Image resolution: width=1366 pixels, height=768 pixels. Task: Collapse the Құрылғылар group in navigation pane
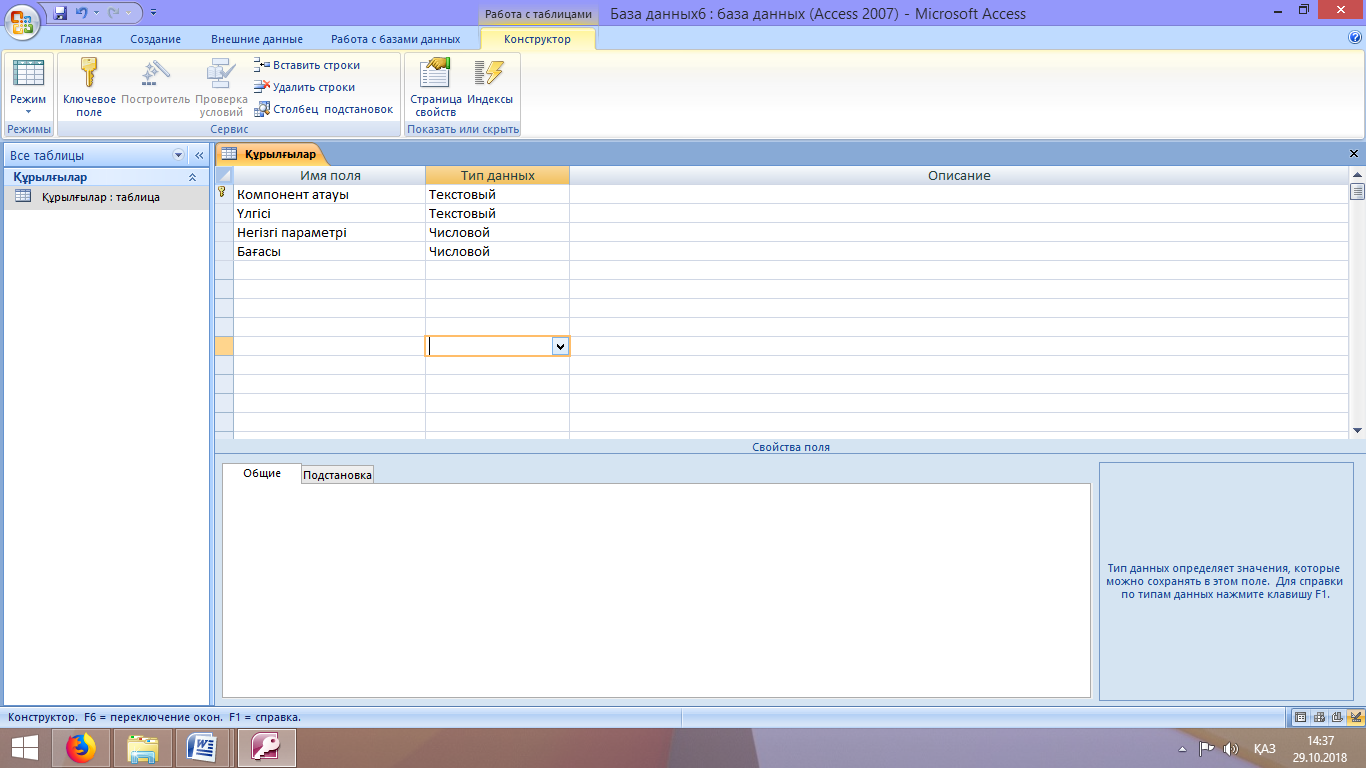(x=192, y=177)
